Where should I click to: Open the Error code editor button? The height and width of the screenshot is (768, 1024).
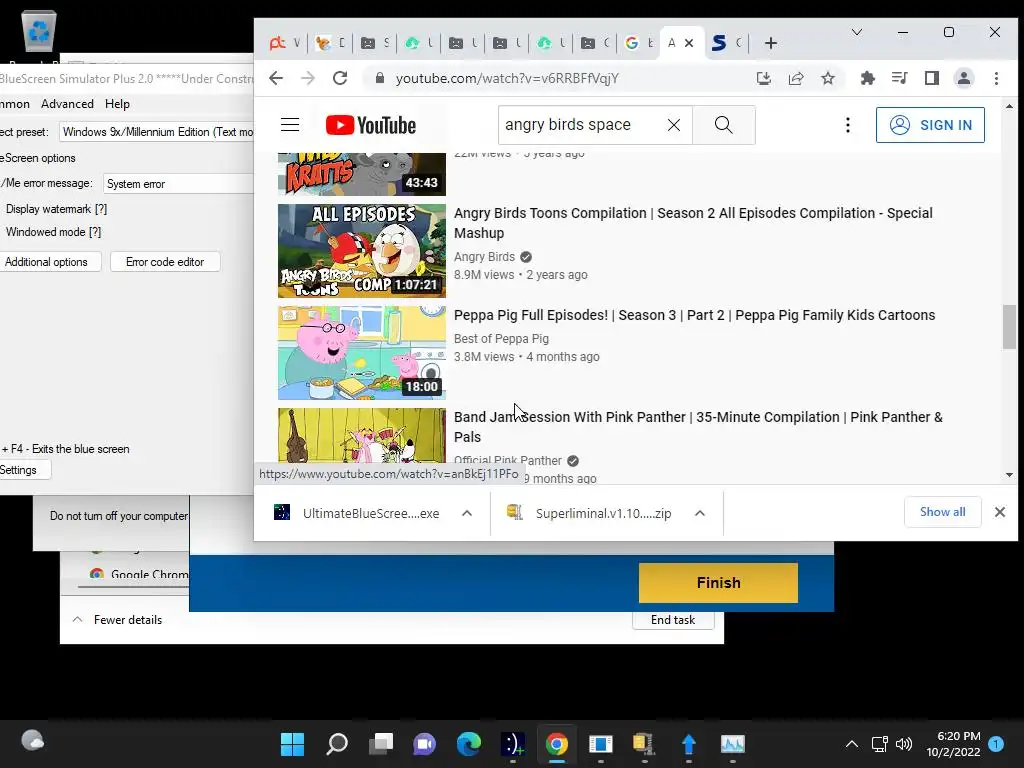point(165,262)
